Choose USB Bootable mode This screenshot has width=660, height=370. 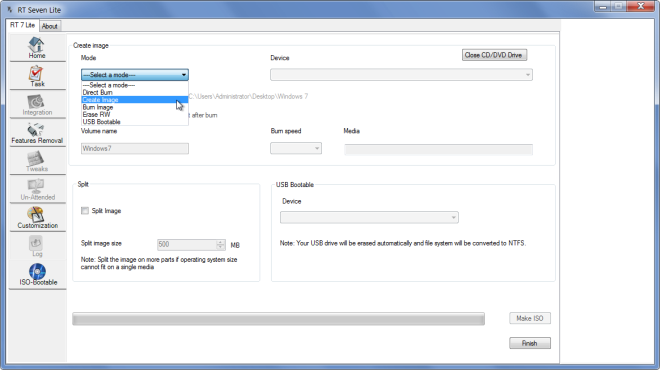point(134,122)
